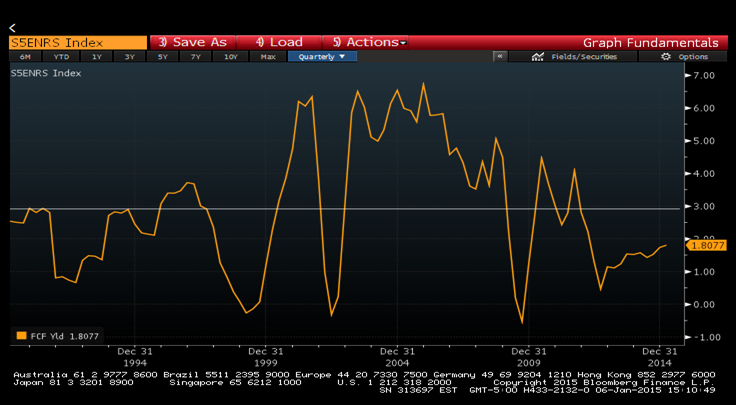This screenshot has height=405, width=736.
Task: Click the Fields/Securities chart icon
Action: (538, 57)
